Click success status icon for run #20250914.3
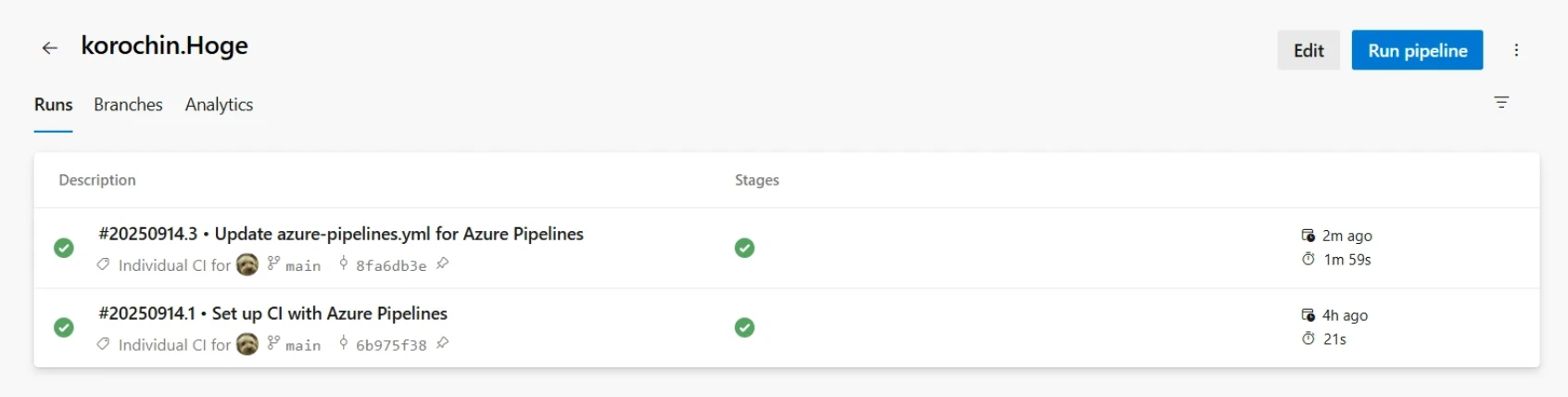 click(64, 248)
